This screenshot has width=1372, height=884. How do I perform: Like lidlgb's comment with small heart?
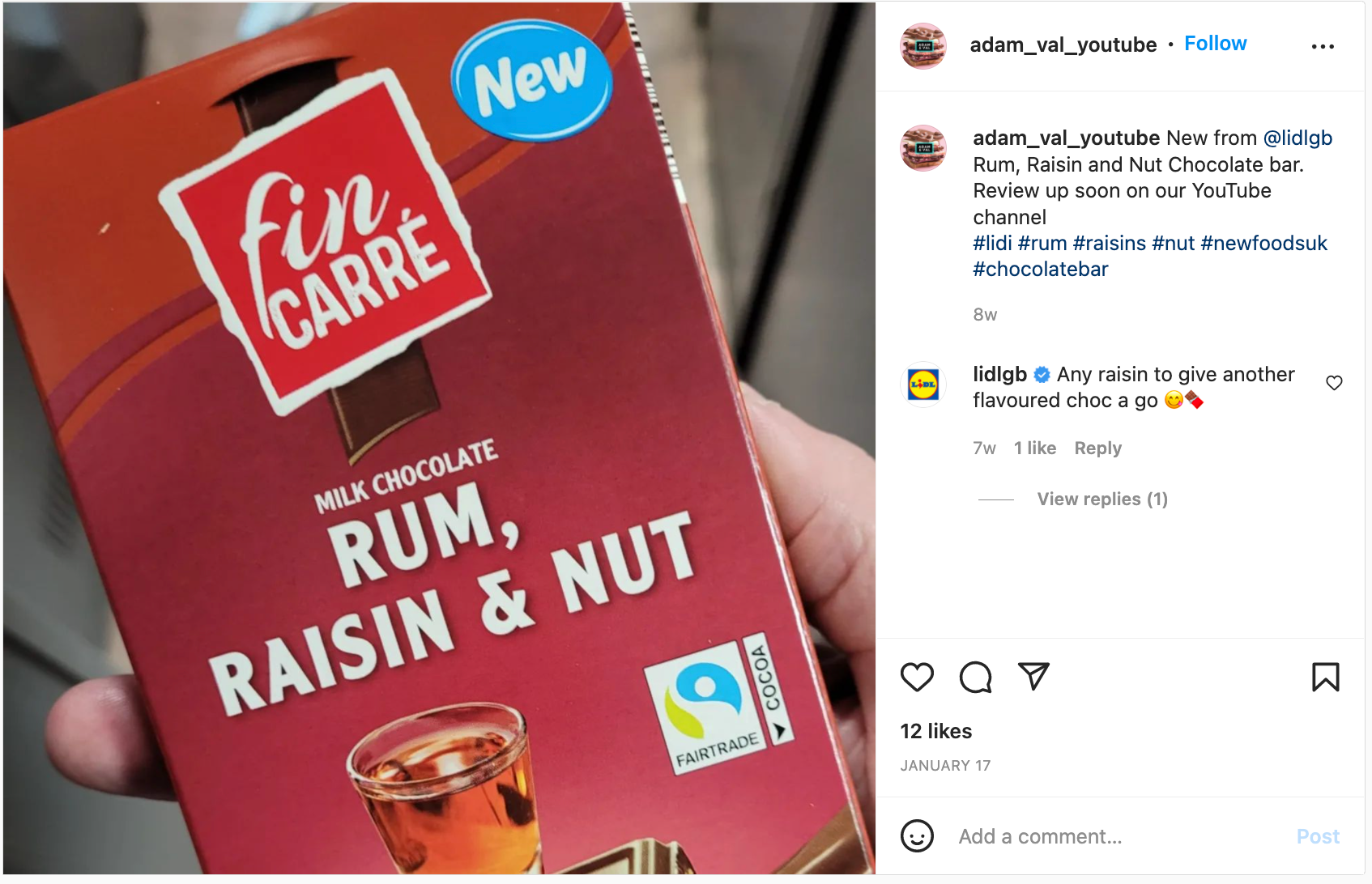[x=1334, y=383]
